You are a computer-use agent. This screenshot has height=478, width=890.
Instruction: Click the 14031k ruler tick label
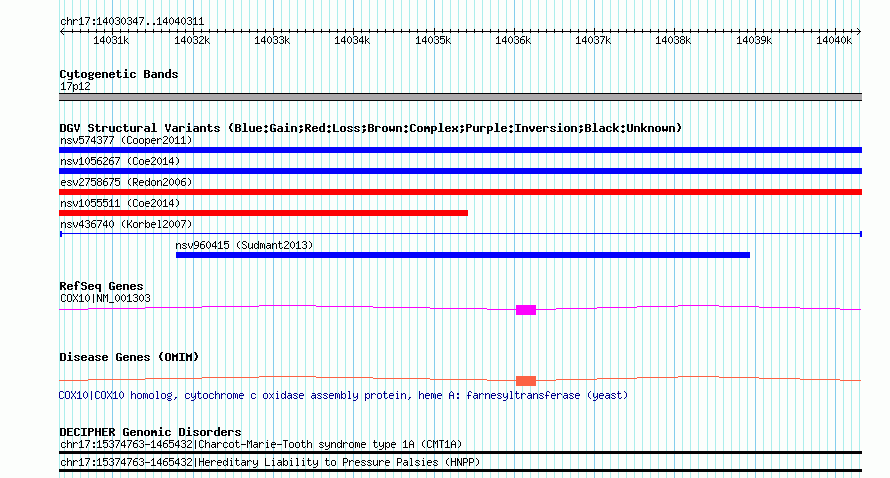pyautogui.click(x=111, y=40)
